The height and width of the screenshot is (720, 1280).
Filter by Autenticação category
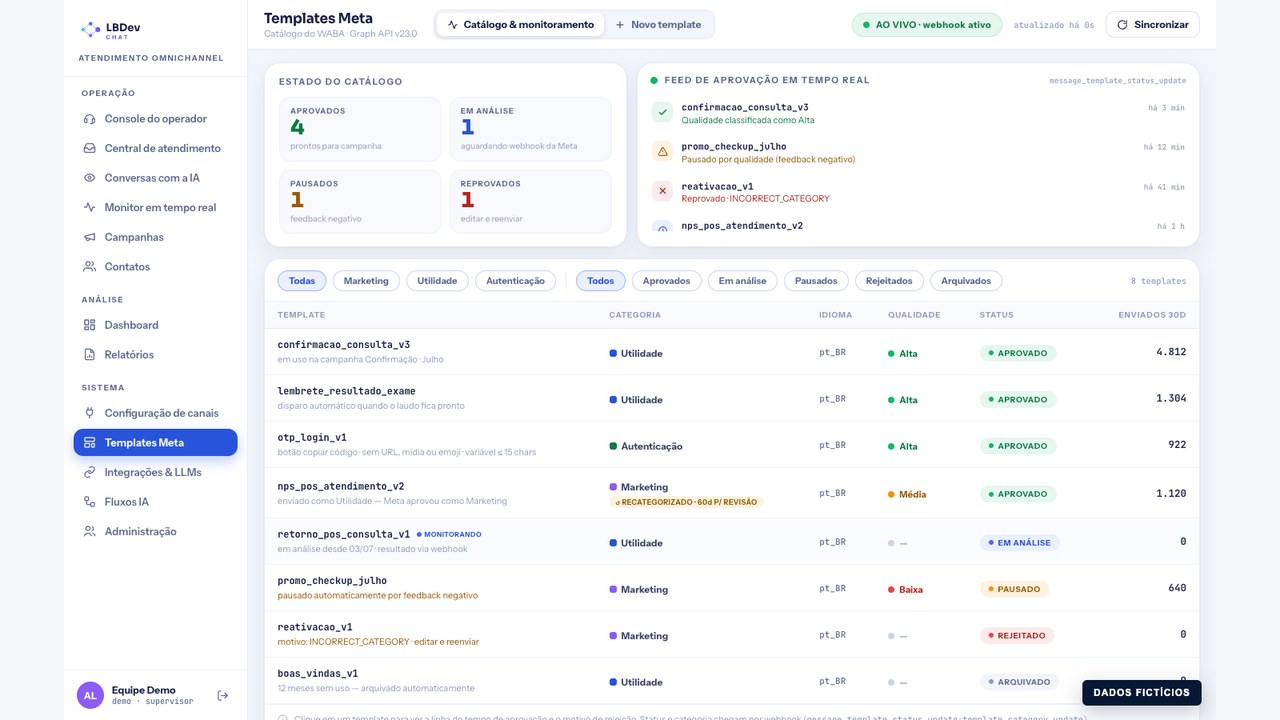[515, 281]
